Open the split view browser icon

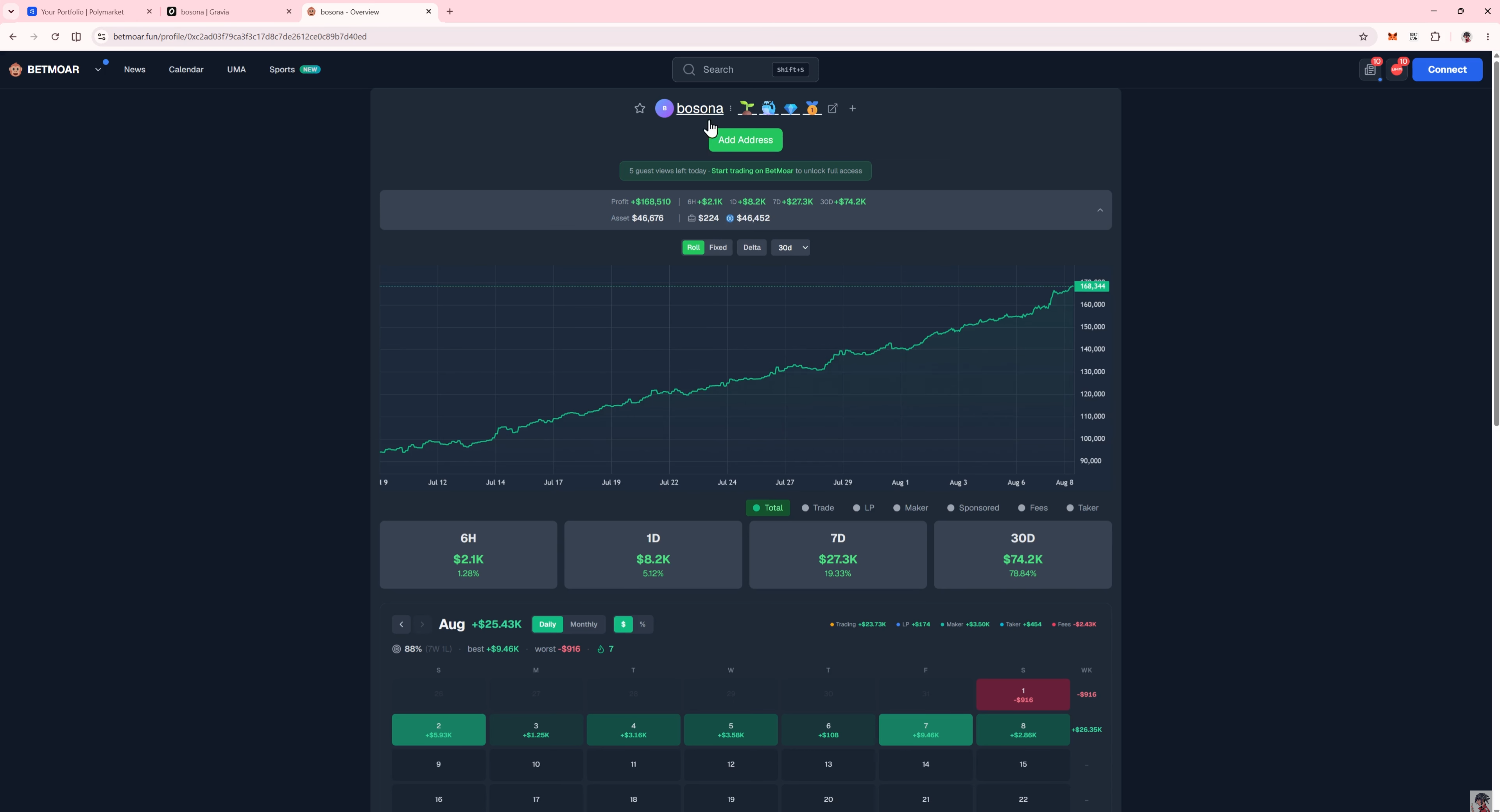point(76,37)
